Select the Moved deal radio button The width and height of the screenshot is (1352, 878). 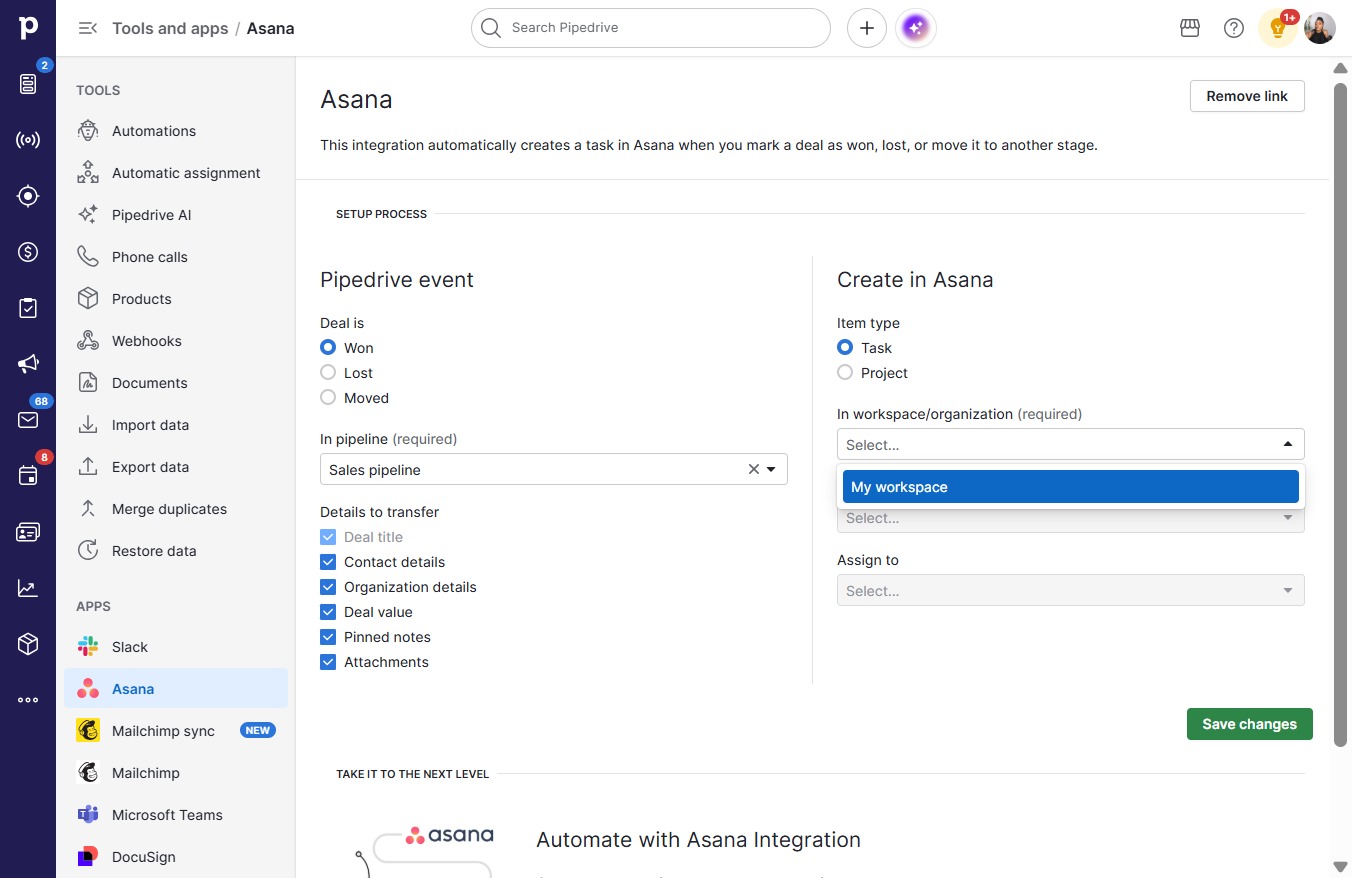click(x=328, y=398)
